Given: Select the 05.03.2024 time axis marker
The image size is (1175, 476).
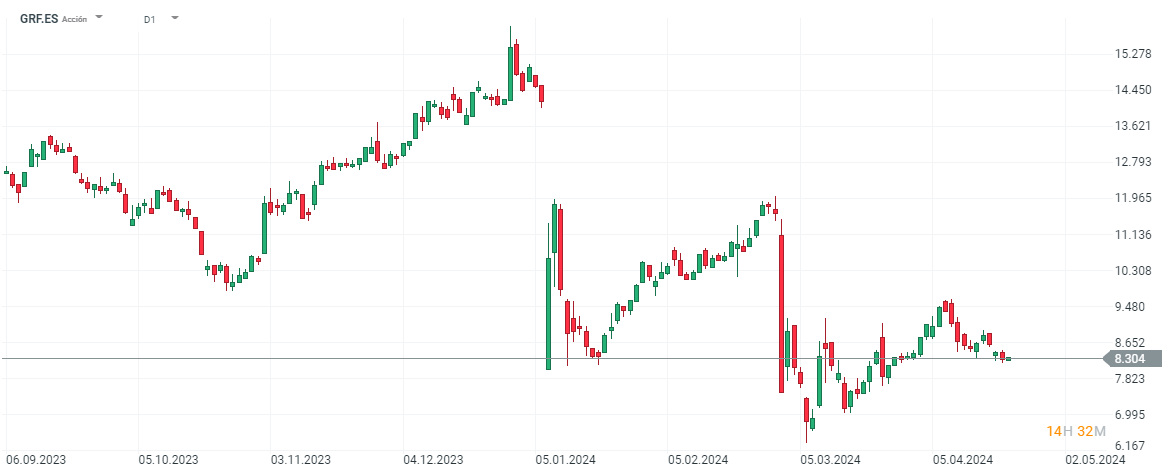Looking at the screenshot, I should tap(830, 460).
